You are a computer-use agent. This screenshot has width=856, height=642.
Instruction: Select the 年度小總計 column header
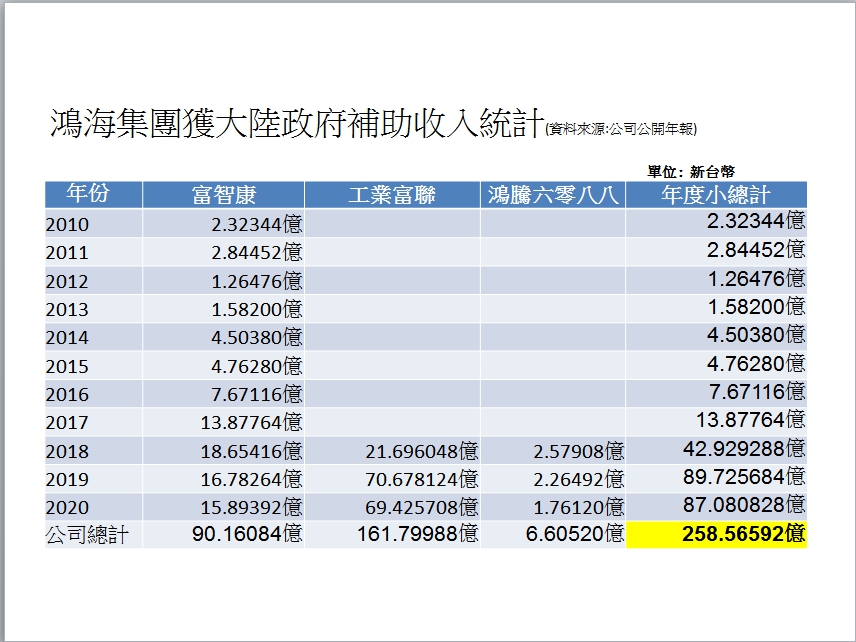716,195
